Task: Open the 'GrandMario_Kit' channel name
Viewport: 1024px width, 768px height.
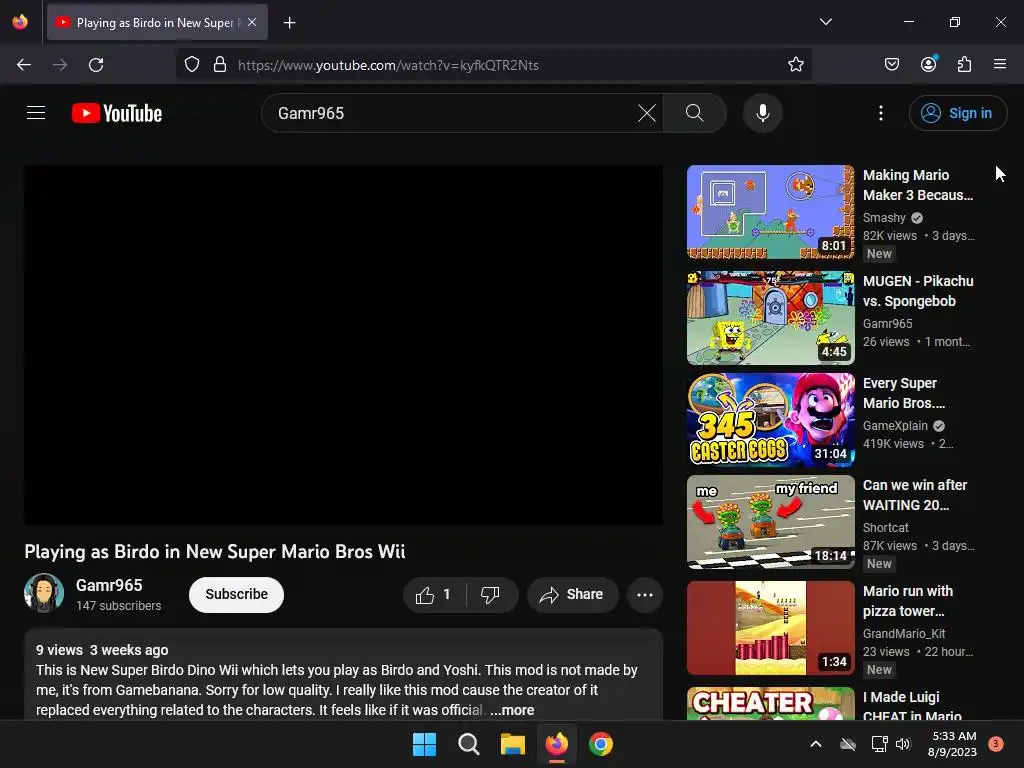Action: click(x=904, y=633)
